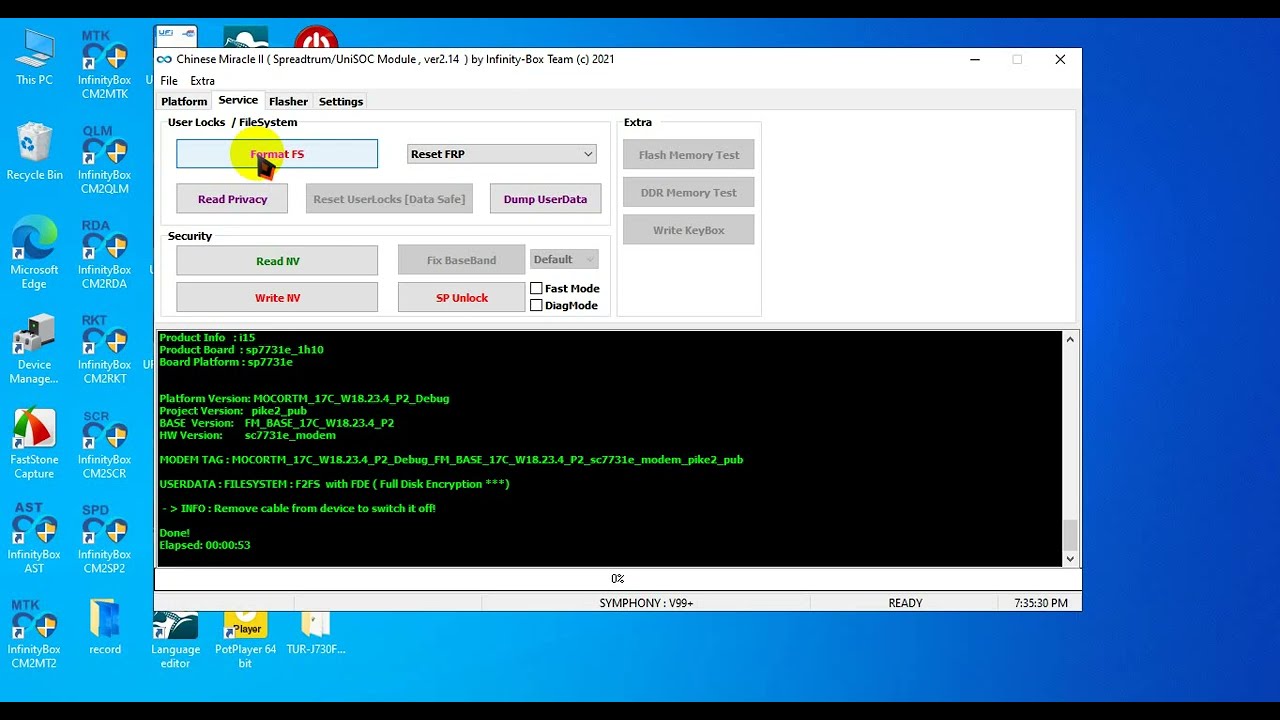Click the Fix BaseBand button
Viewport: 1280px width, 720px height.
click(461, 260)
